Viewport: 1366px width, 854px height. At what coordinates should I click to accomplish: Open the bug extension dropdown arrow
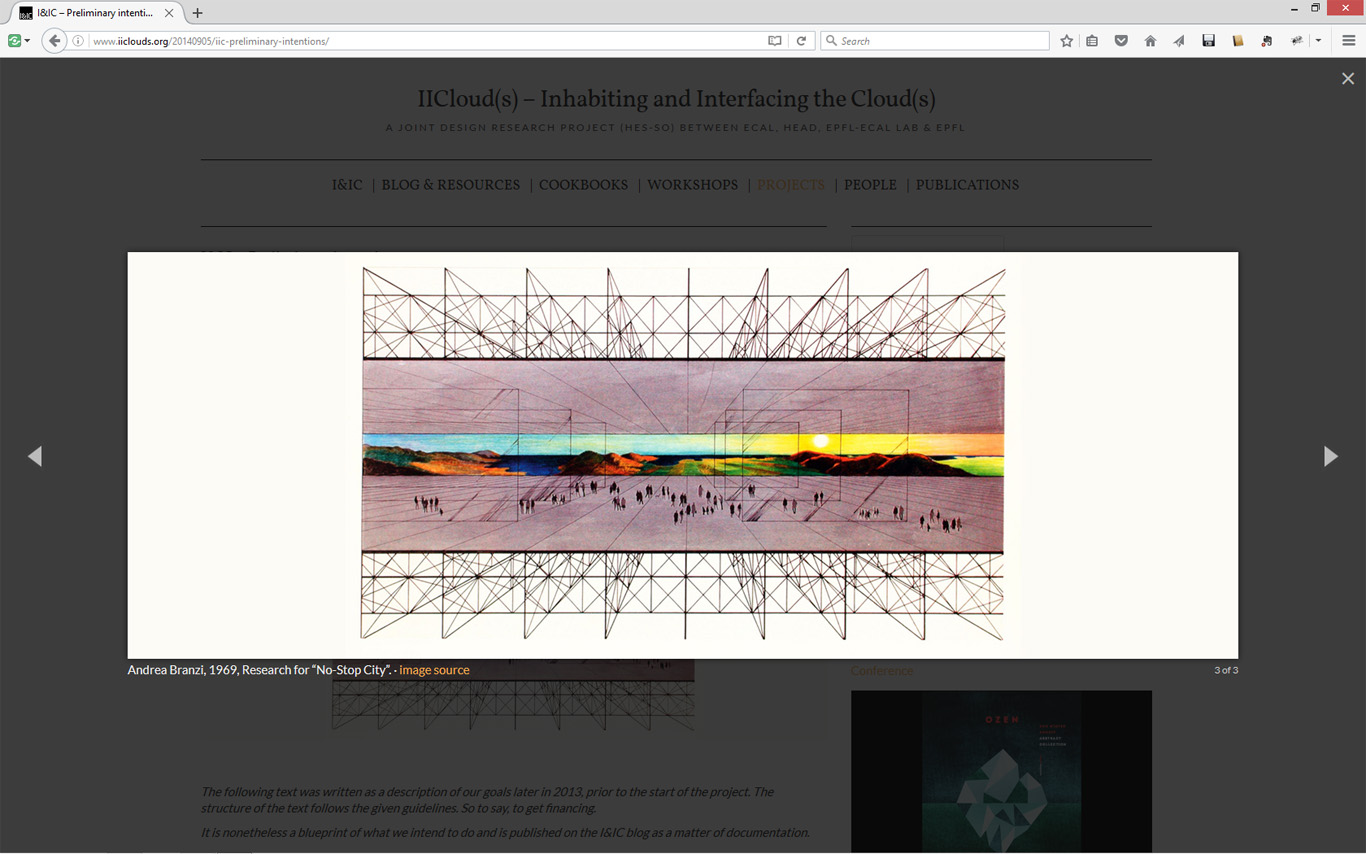coord(1318,41)
